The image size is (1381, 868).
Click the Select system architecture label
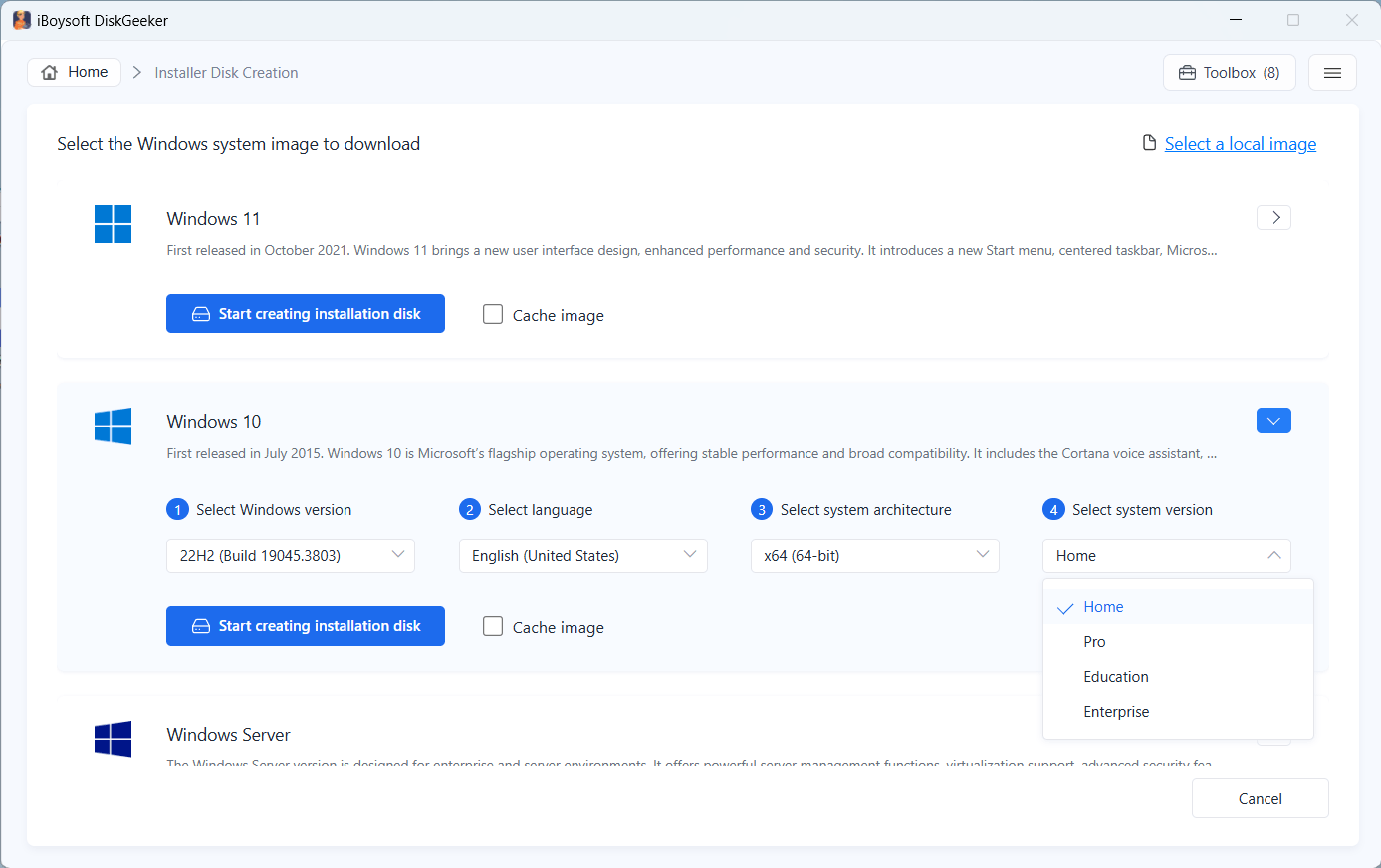tap(866, 510)
